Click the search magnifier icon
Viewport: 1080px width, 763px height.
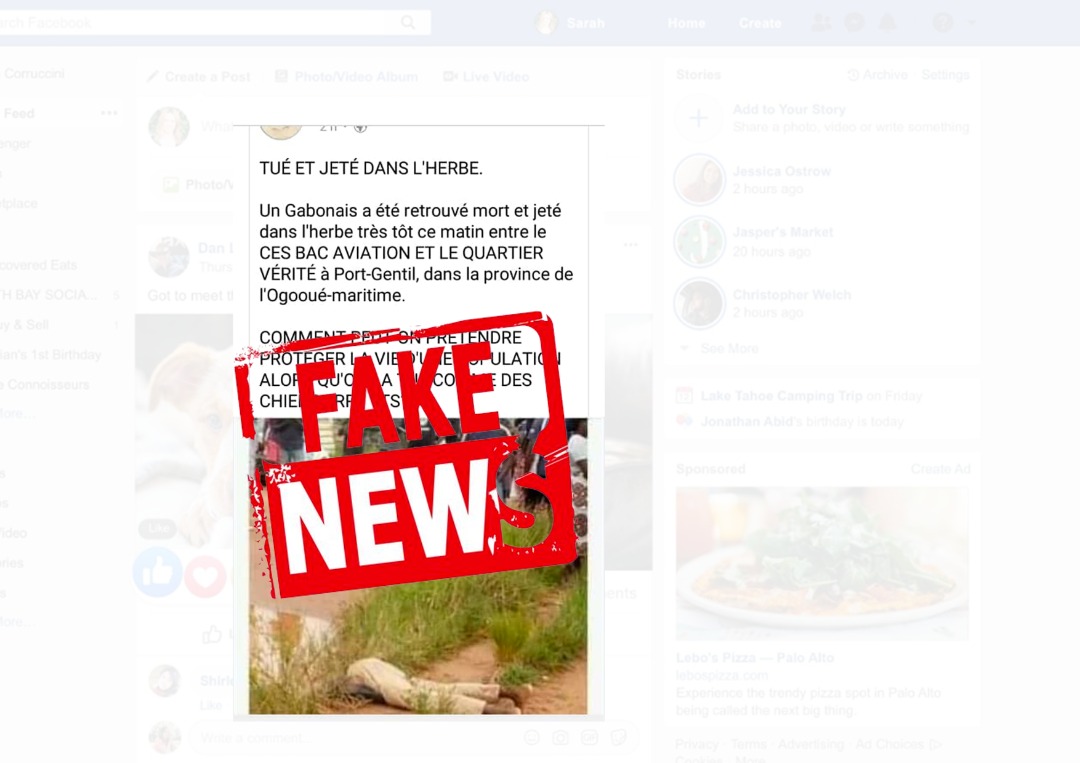coord(408,23)
